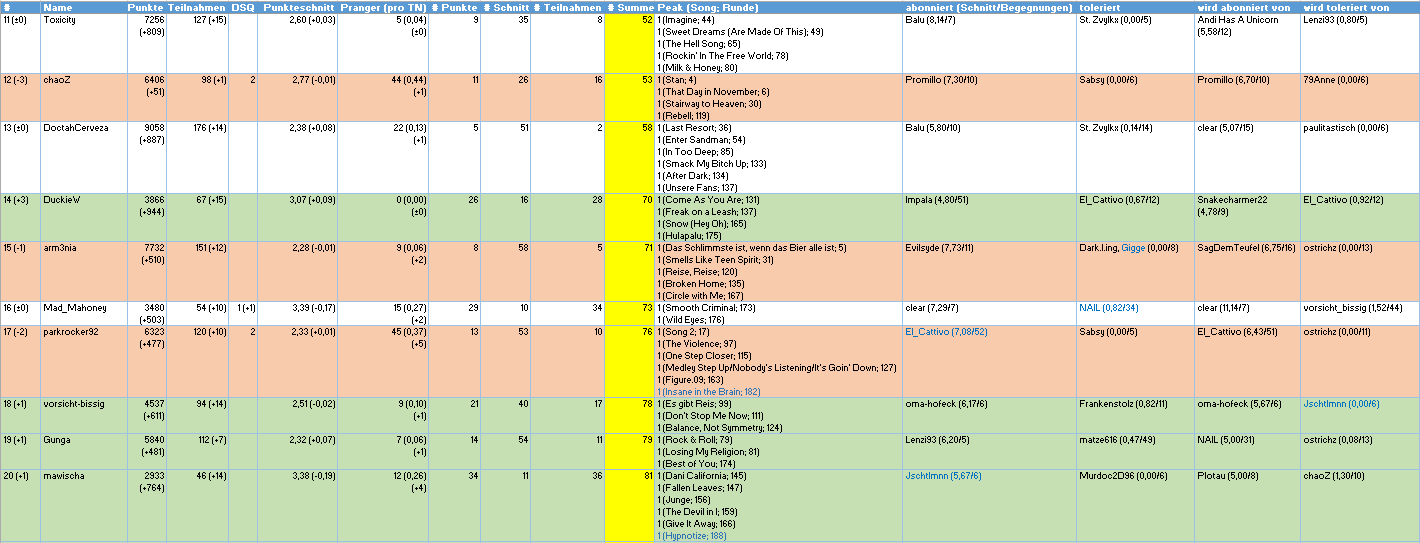Click rank cell '12 (-3)'
This screenshot has height=543, width=1420.
point(20,96)
